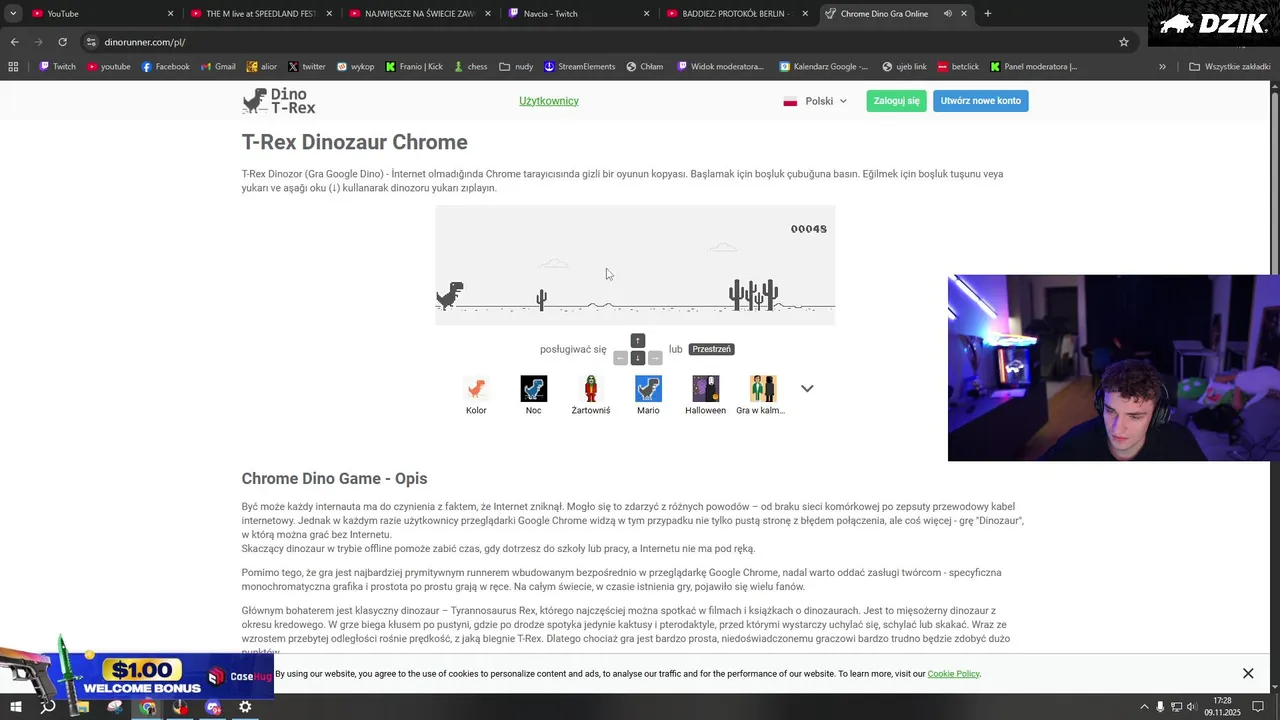The width and height of the screenshot is (1280, 720).
Task: Switch to BADDIEZ: PROTOKÓŁ BERLIN tab
Action: (x=736, y=13)
